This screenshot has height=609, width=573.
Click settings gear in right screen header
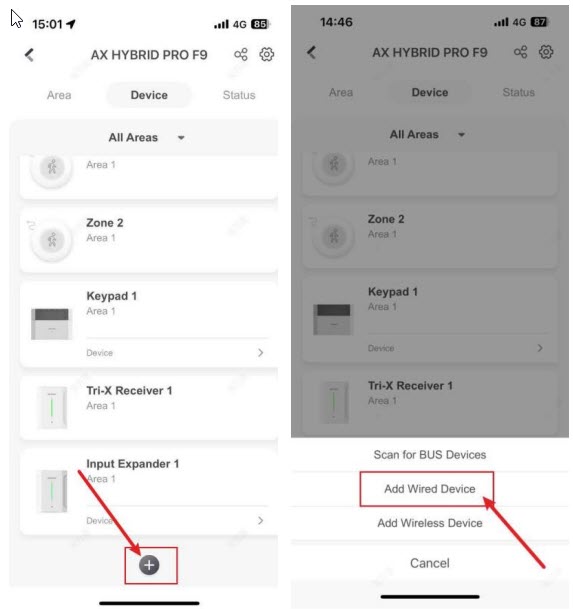[546, 52]
